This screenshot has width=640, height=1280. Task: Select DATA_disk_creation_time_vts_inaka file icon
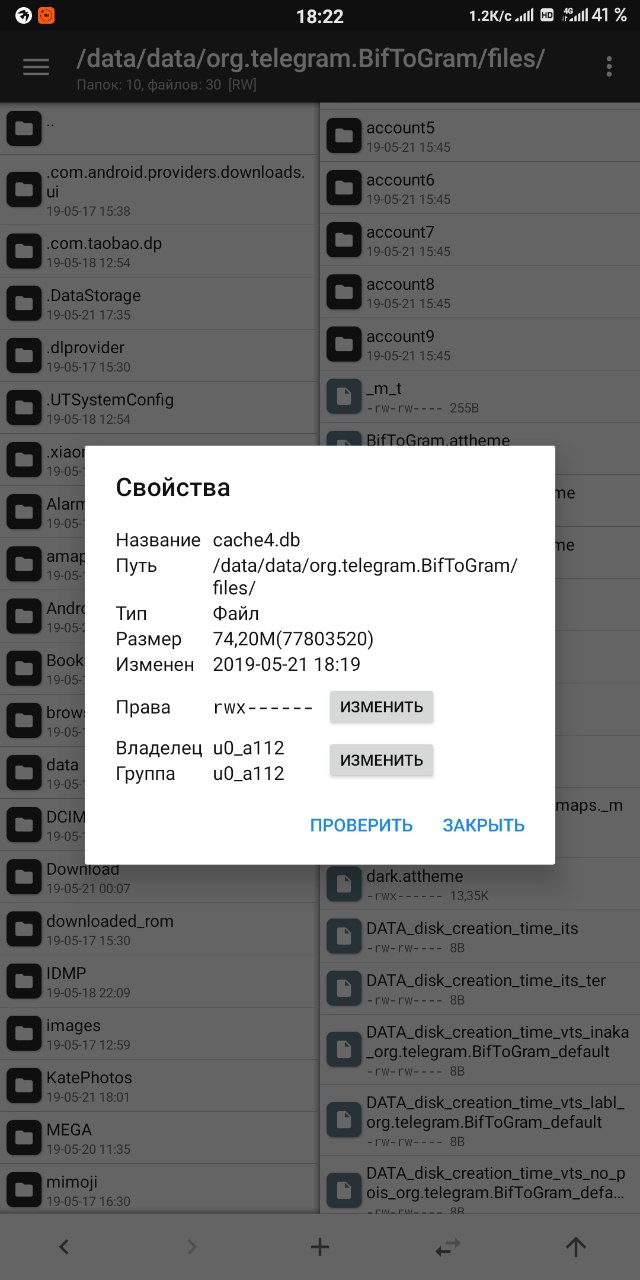(x=344, y=1050)
